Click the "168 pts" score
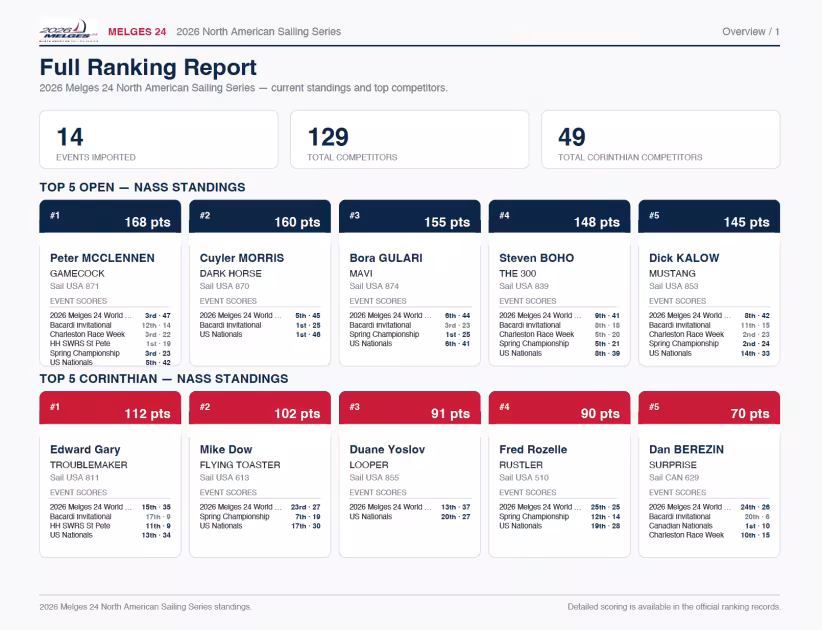Viewport: 822px width, 630px height. tap(147, 222)
